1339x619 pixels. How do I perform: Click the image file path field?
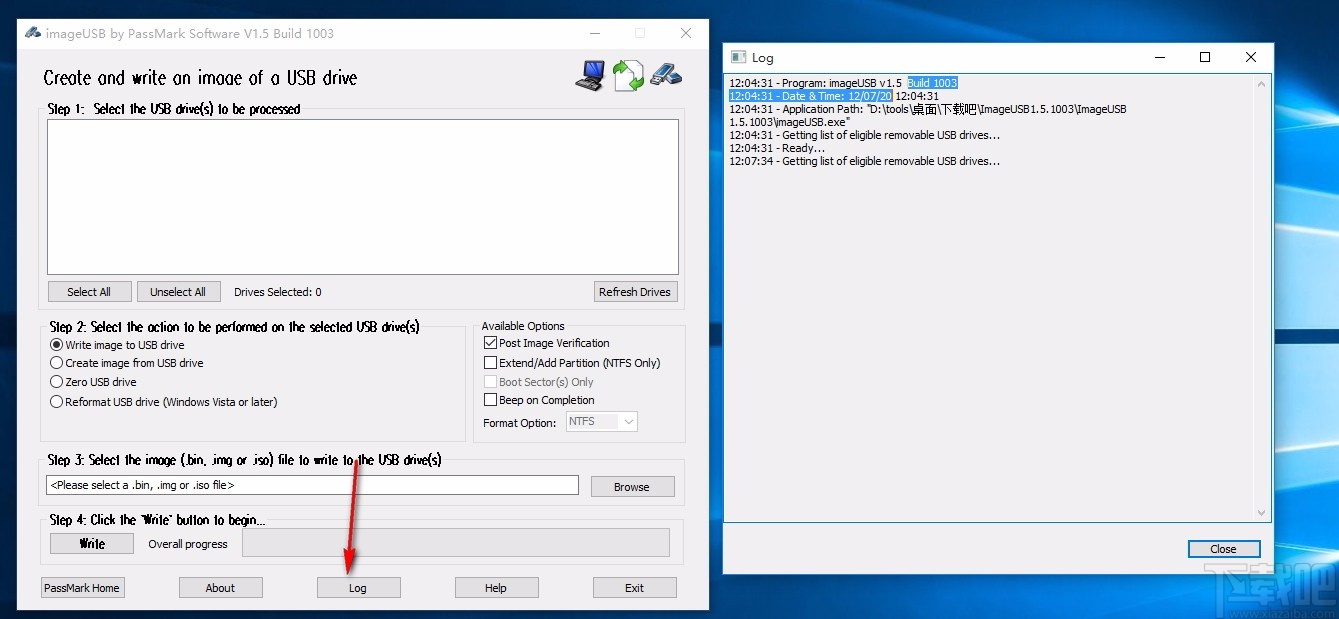pos(311,485)
